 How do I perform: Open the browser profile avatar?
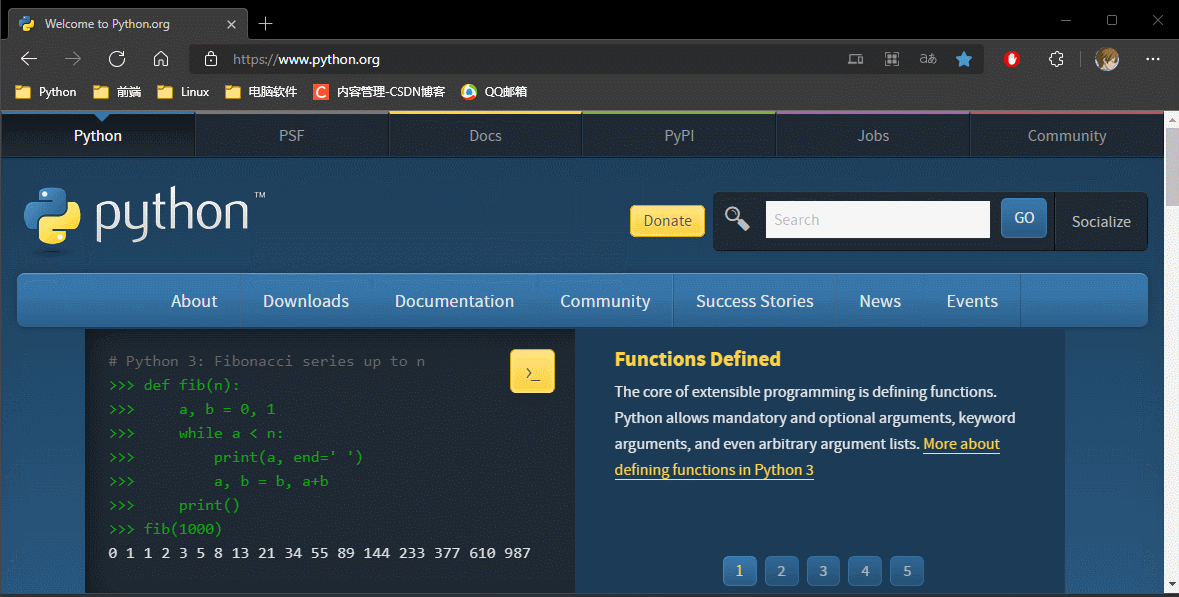point(1107,59)
